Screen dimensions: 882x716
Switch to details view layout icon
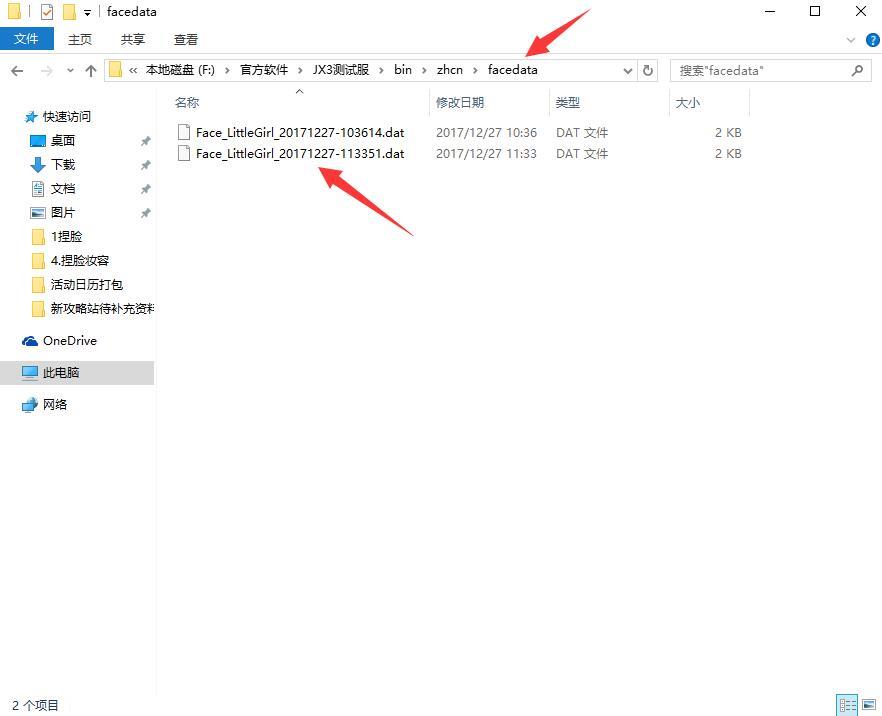pos(847,705)
